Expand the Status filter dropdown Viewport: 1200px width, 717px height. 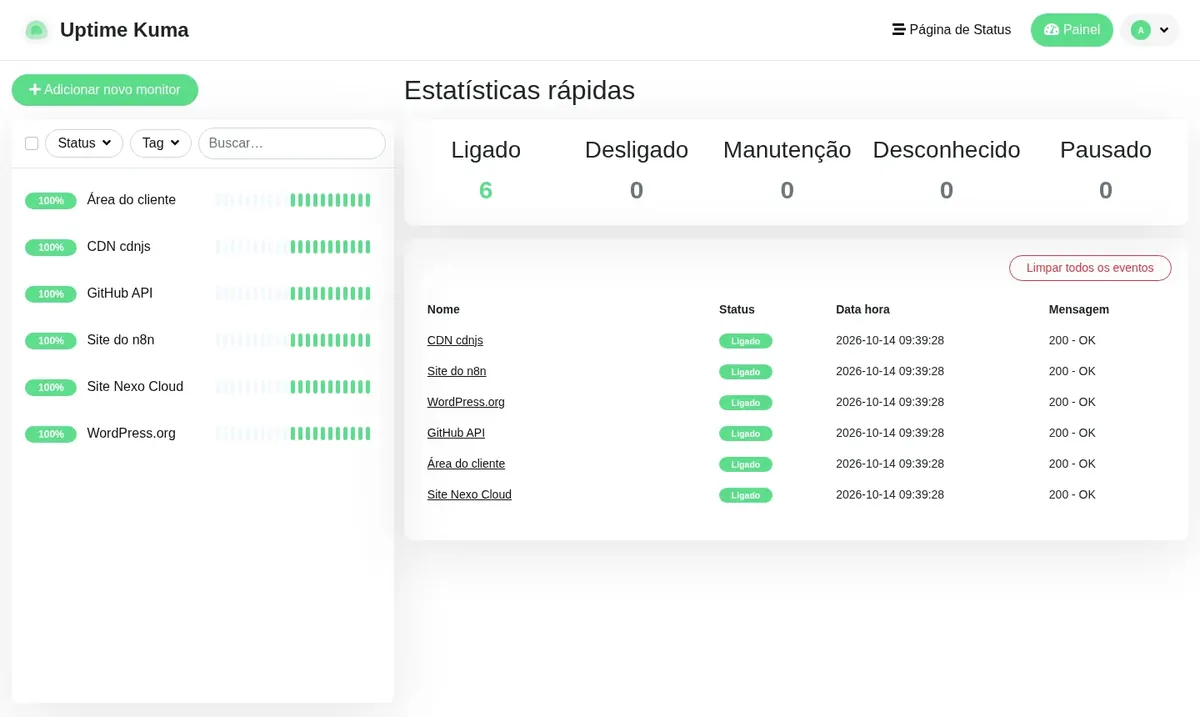click(84, 143)
